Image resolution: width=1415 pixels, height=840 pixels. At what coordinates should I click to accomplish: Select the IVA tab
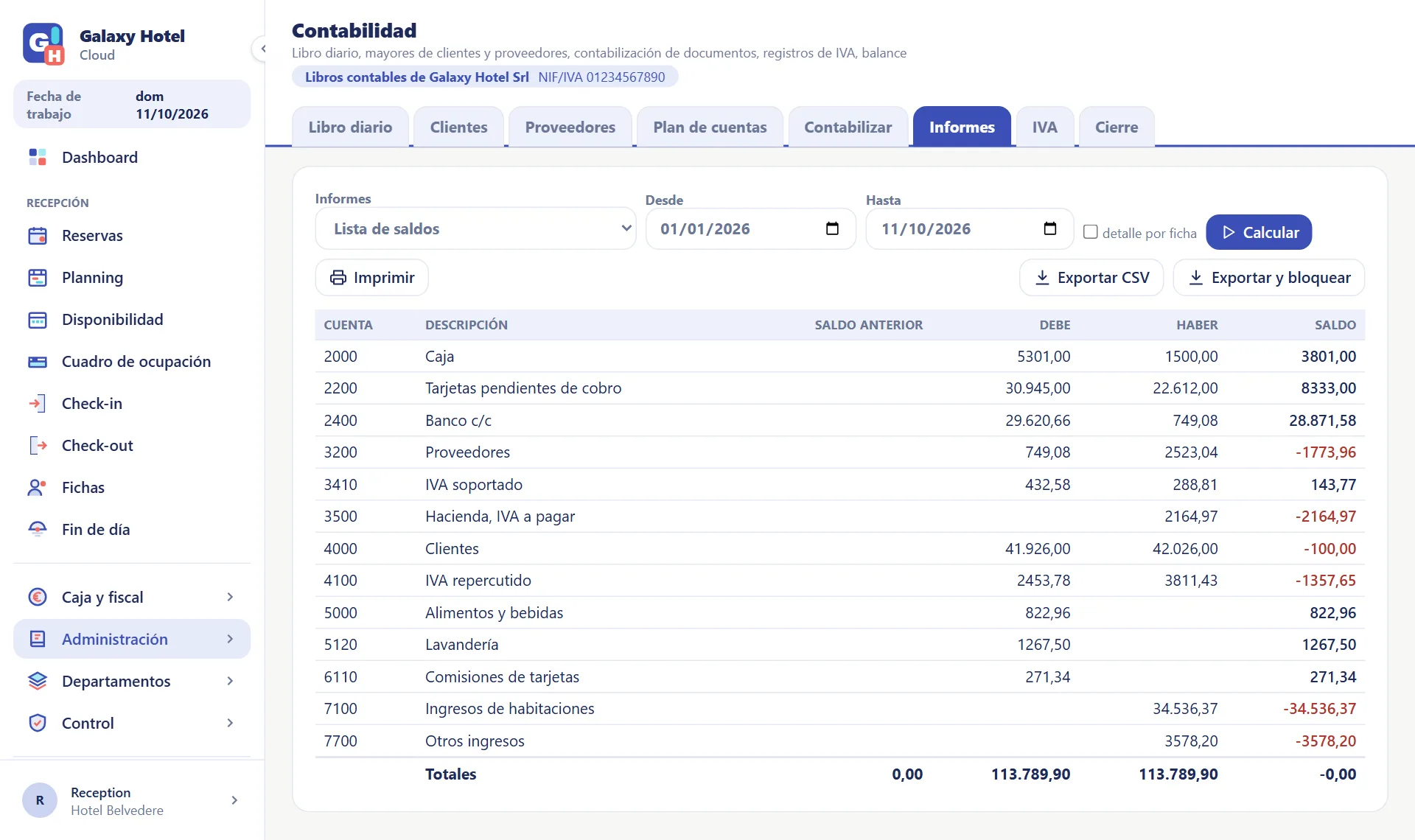[x=1044, y=127]
